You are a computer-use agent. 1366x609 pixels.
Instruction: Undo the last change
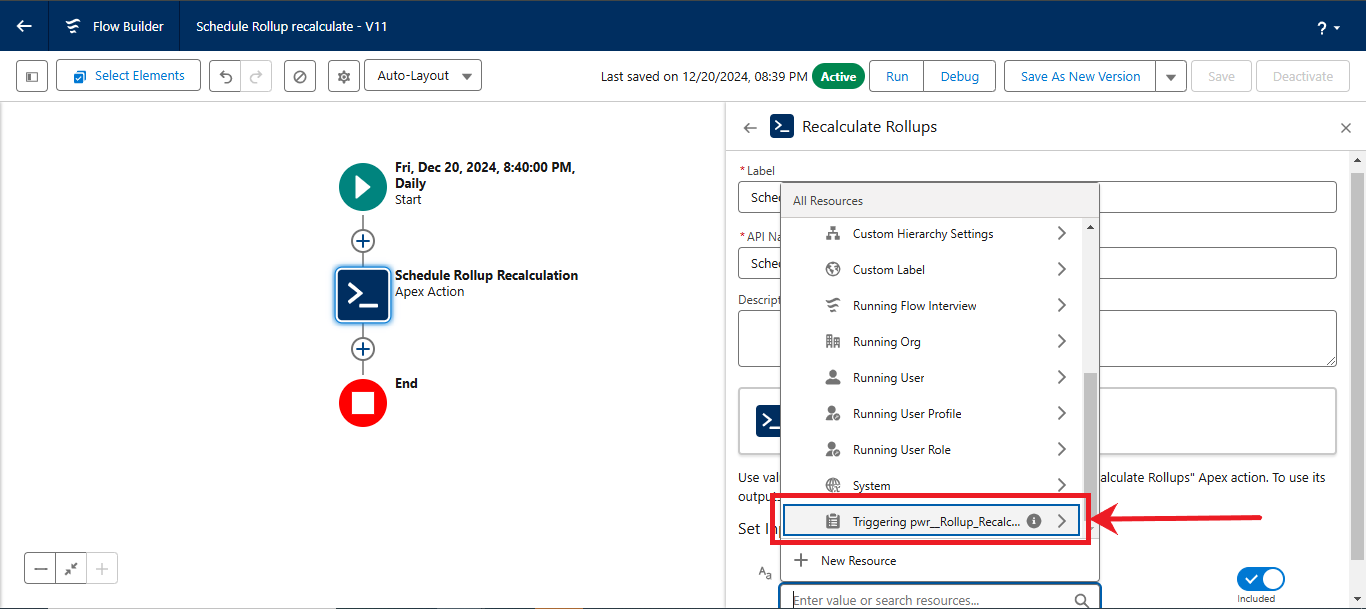click(x=226, y=76)
